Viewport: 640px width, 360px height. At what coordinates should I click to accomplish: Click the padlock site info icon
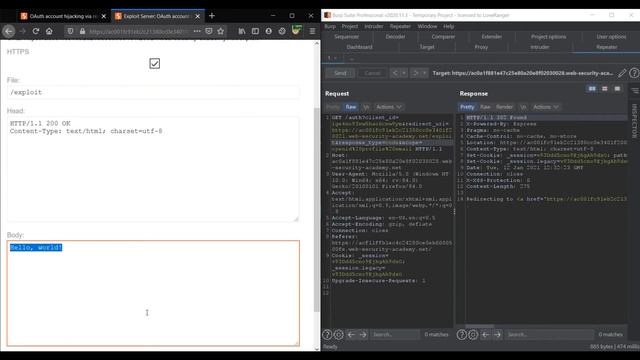[82, 31]
